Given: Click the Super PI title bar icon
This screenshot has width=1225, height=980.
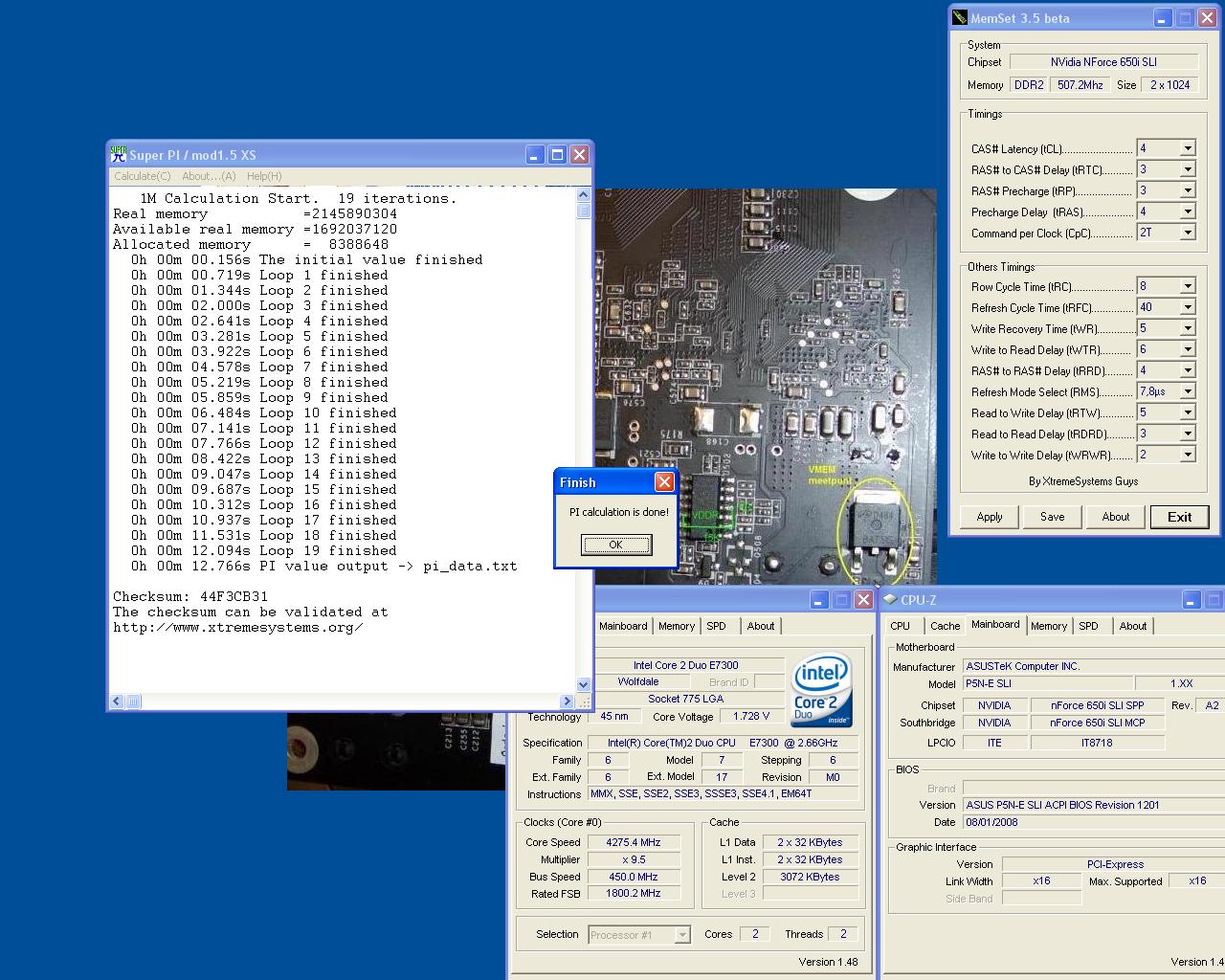Looking at the screenshot, I should click(x=119, y=154).
